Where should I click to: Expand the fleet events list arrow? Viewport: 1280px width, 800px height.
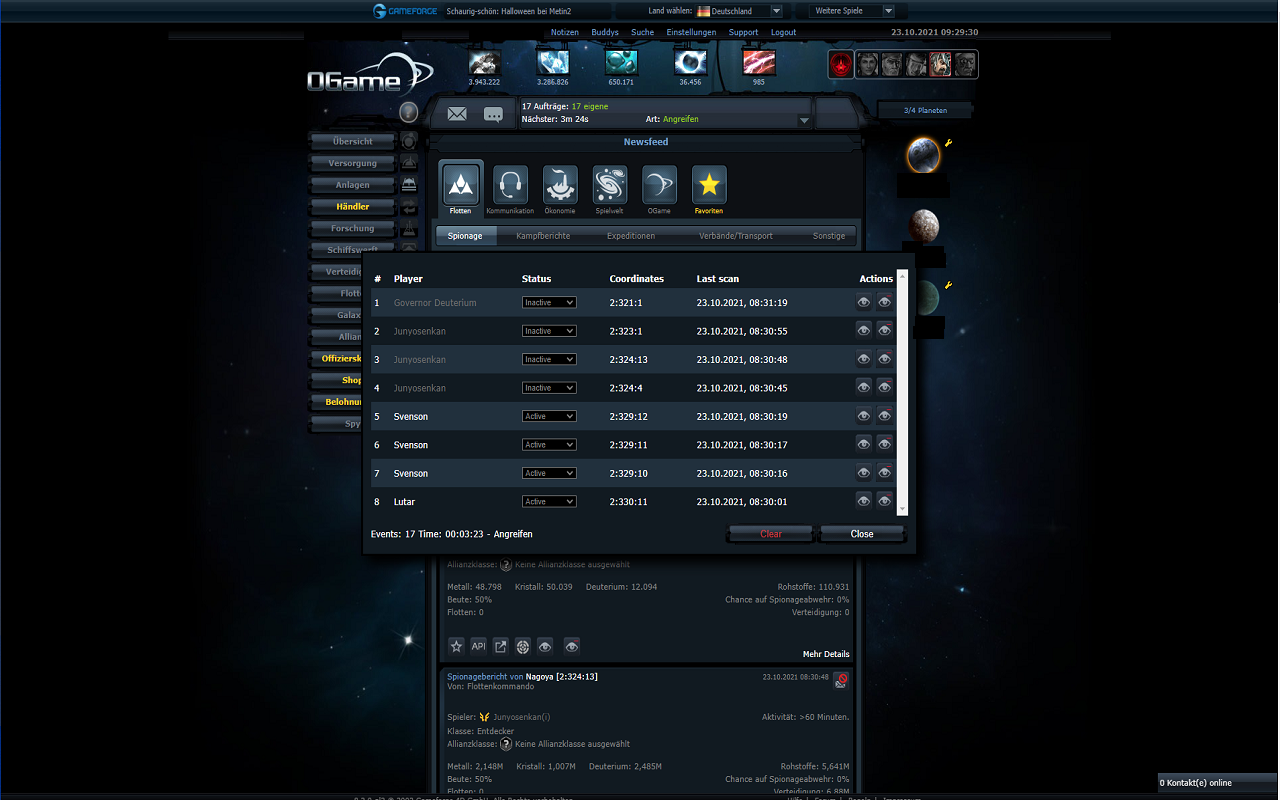coord(804,120)
